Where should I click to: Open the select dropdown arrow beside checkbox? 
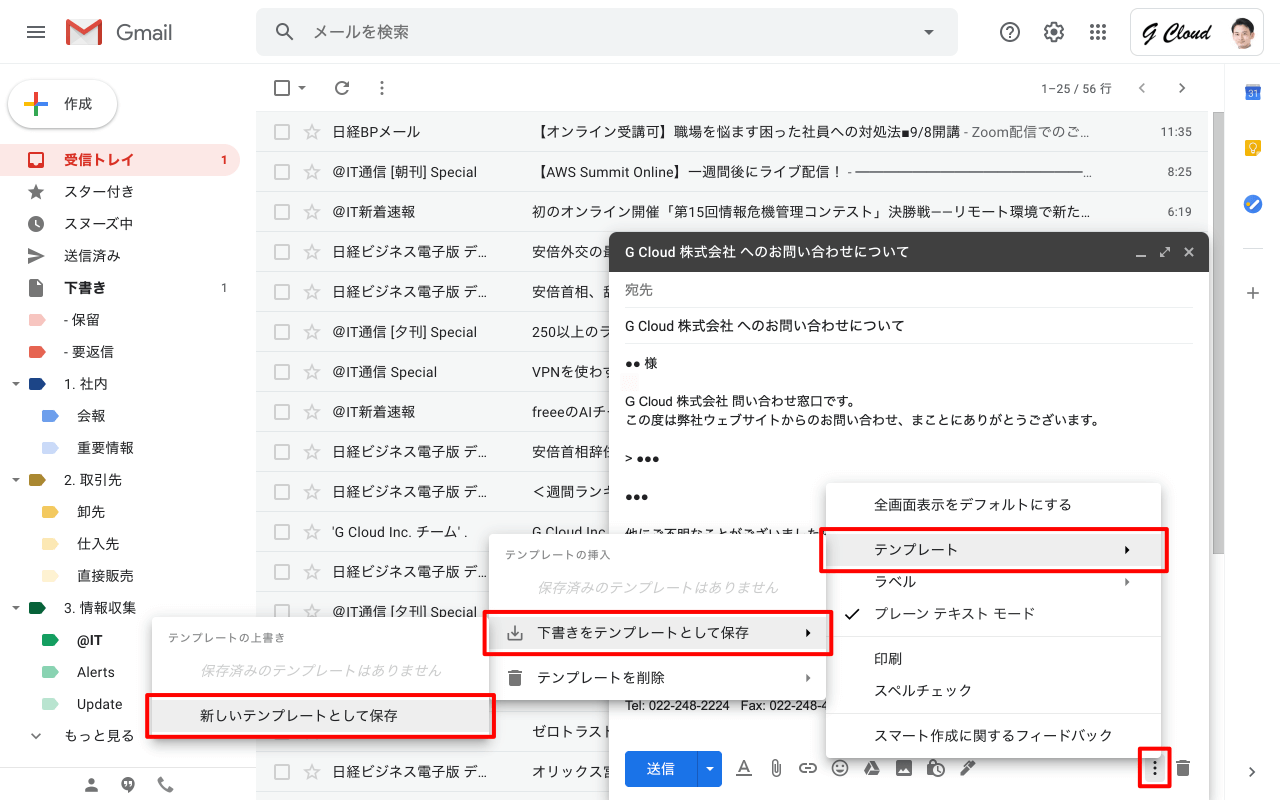pyautogui.click(x=302, y=88)
